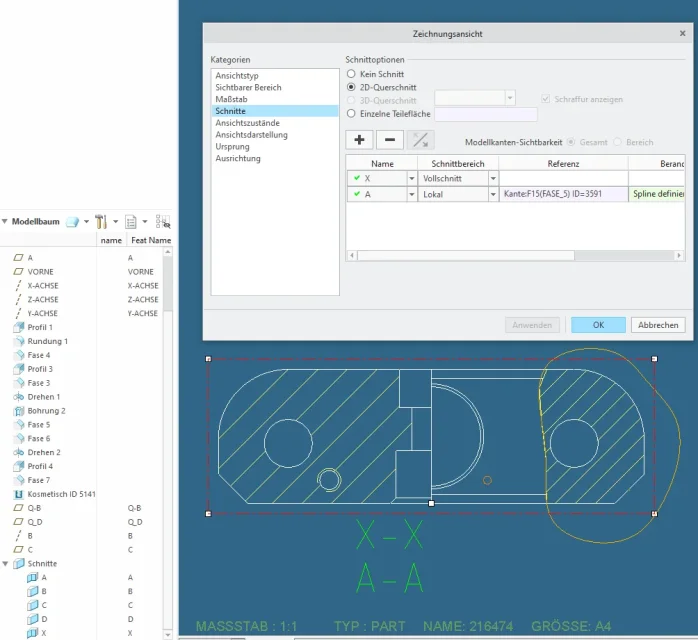Click the section table horizontal scrollbar
Screen dimensions: 698x640
(466, 255)
